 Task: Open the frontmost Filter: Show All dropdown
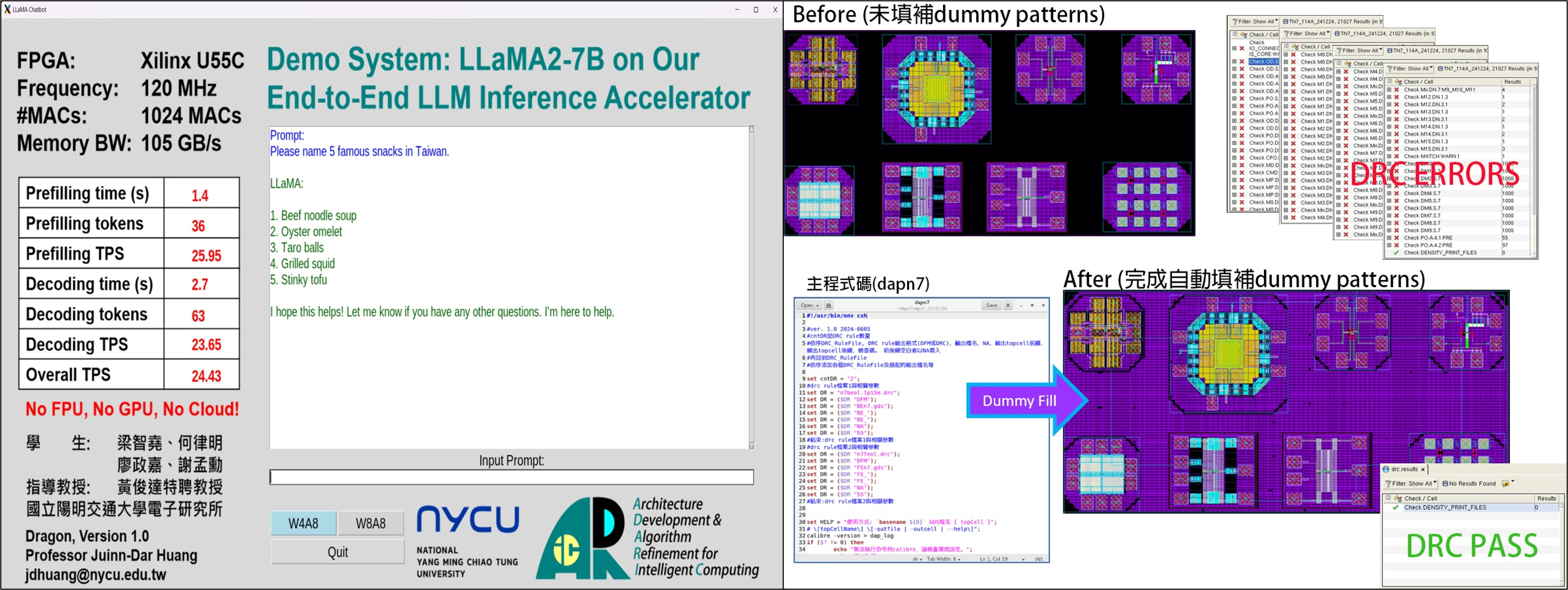coord(1409,69)
